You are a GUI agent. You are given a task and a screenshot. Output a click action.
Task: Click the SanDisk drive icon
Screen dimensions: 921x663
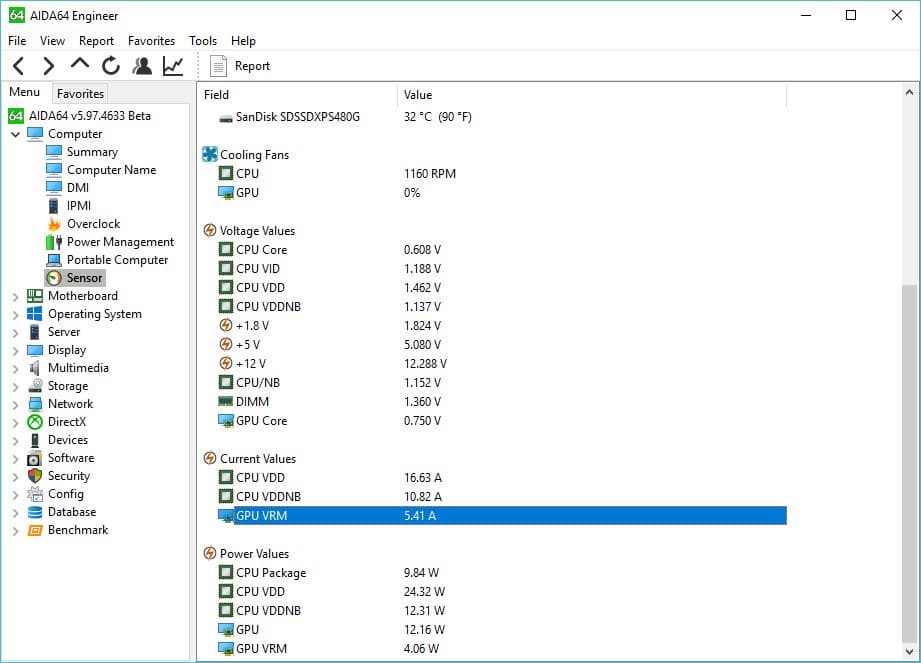coord(226,119)
